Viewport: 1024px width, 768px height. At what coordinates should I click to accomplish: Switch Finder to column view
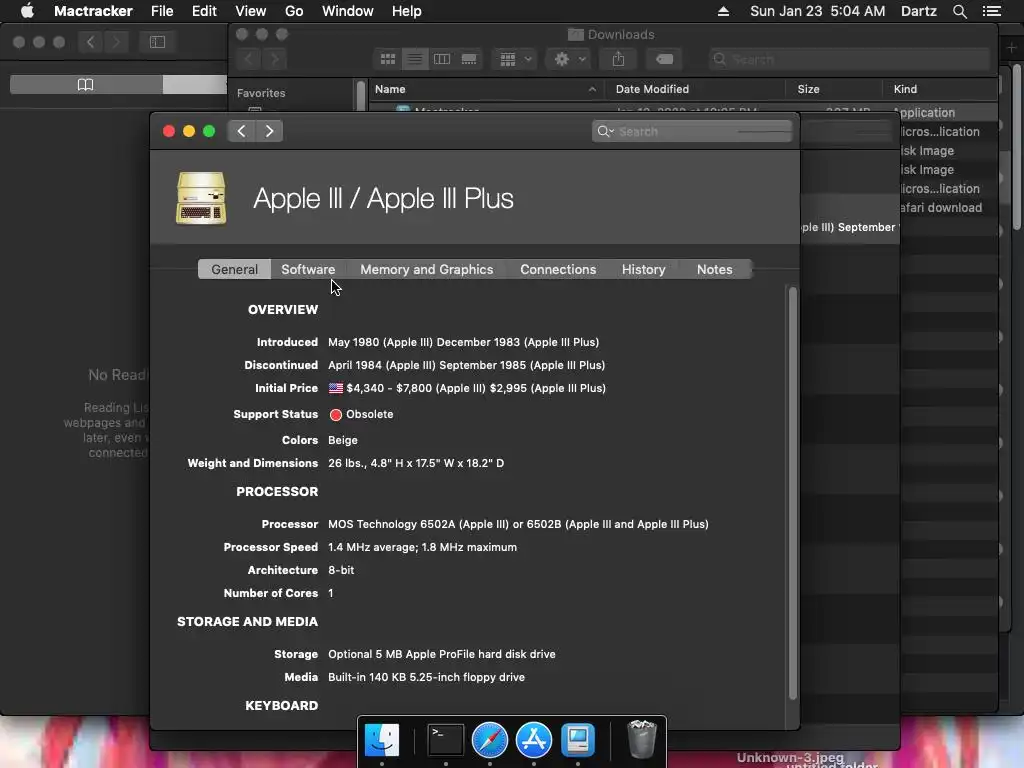coord(442,59)
